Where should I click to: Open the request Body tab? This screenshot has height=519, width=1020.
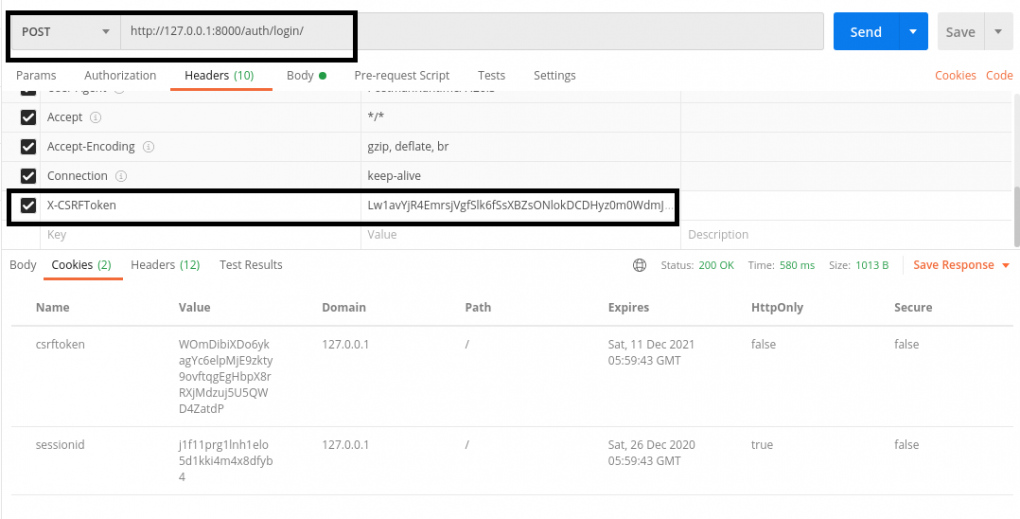click(x=300, y=76)
